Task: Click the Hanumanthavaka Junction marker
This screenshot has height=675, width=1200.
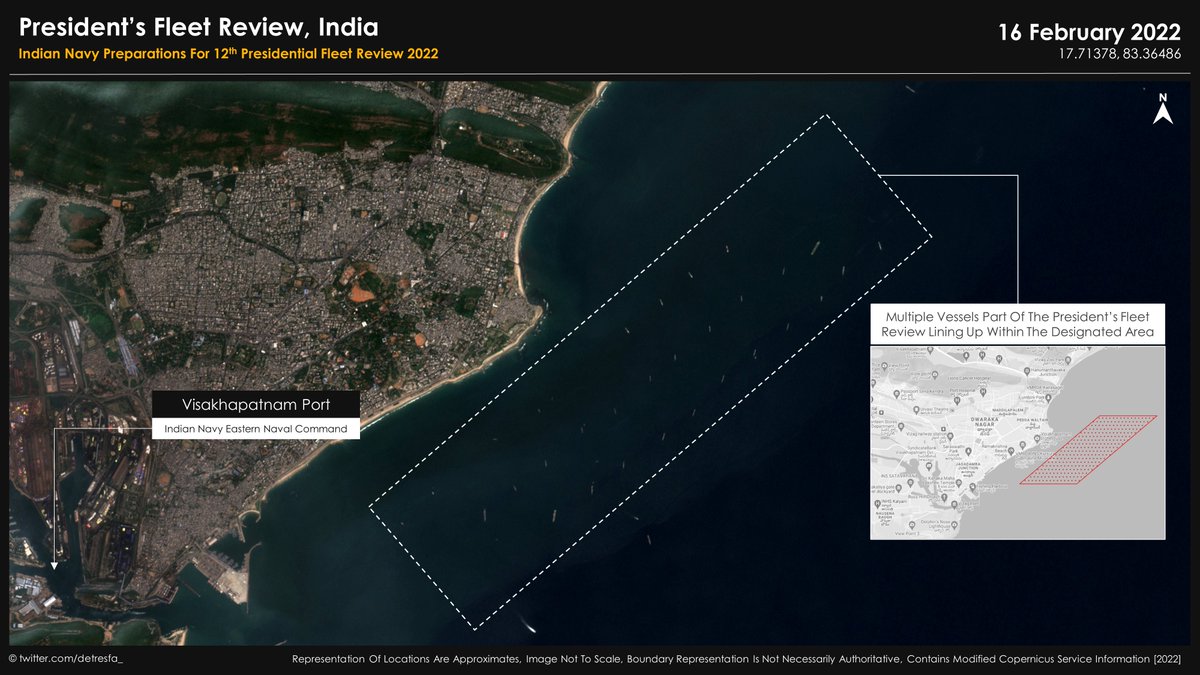Action: 1026,369
